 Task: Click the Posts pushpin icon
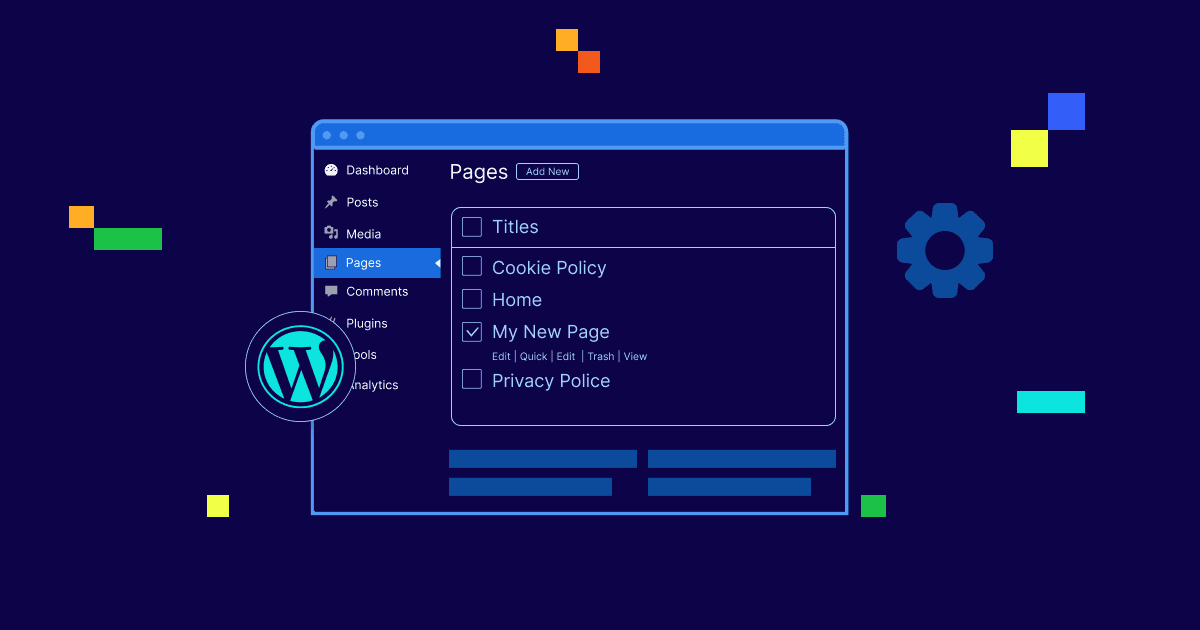coord(331,202)
